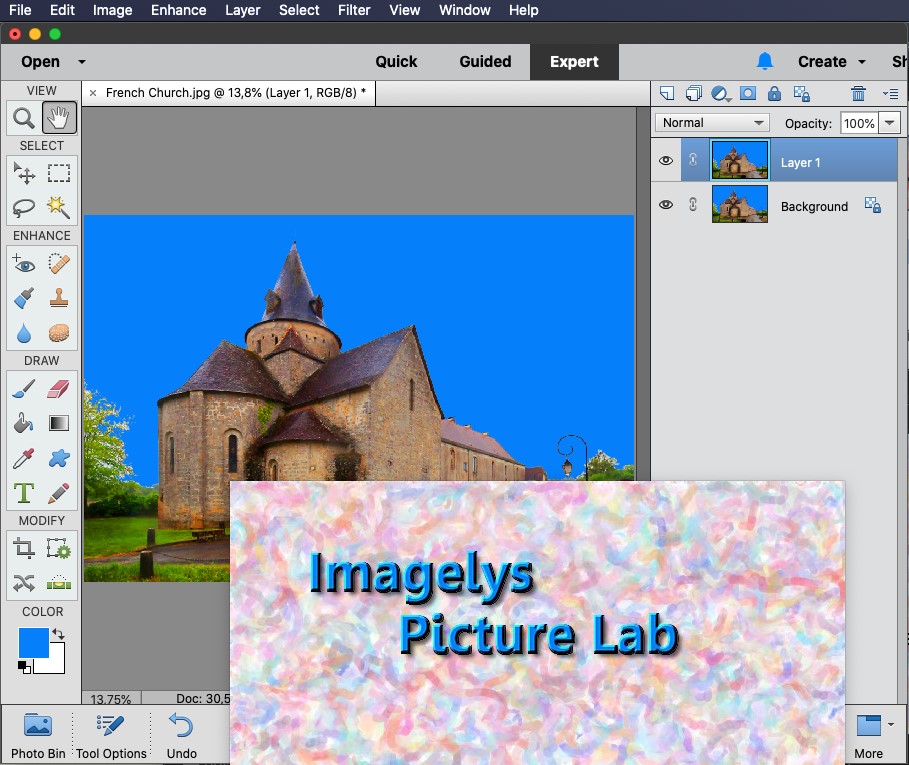Click the blue foreground color swatch
Viewport: 909px width, 765px height.
click(33, 642)
